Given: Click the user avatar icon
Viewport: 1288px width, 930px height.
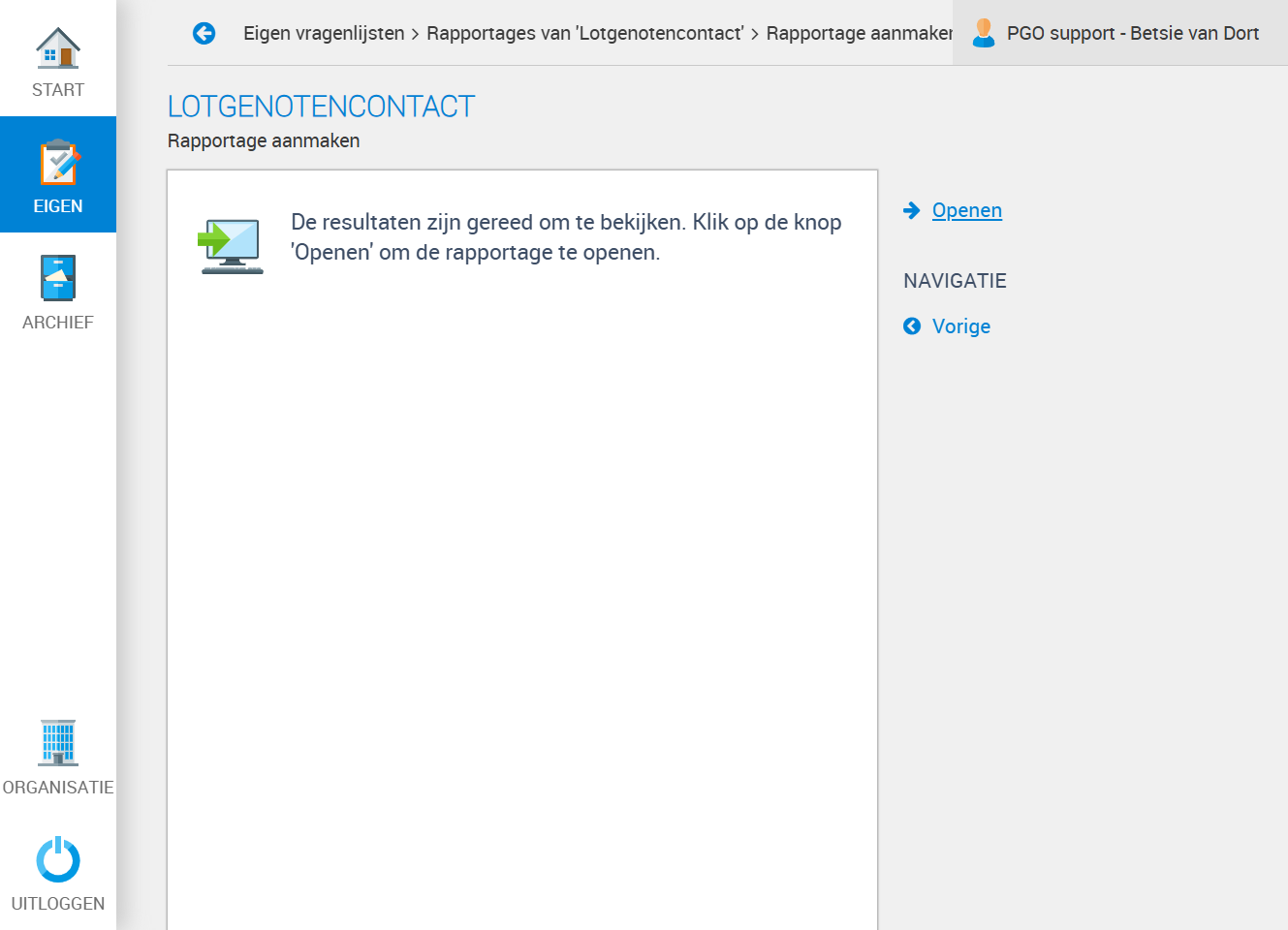Looking at the screenshot, I should click(x=984, y=33).
